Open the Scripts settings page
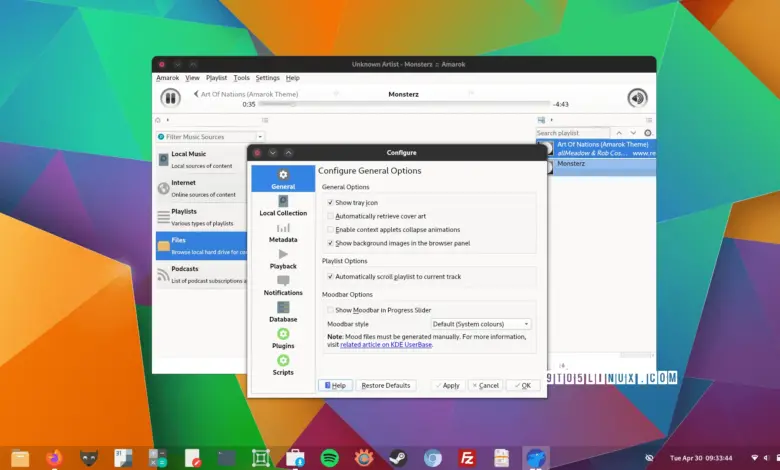 (x=283, y=366)
